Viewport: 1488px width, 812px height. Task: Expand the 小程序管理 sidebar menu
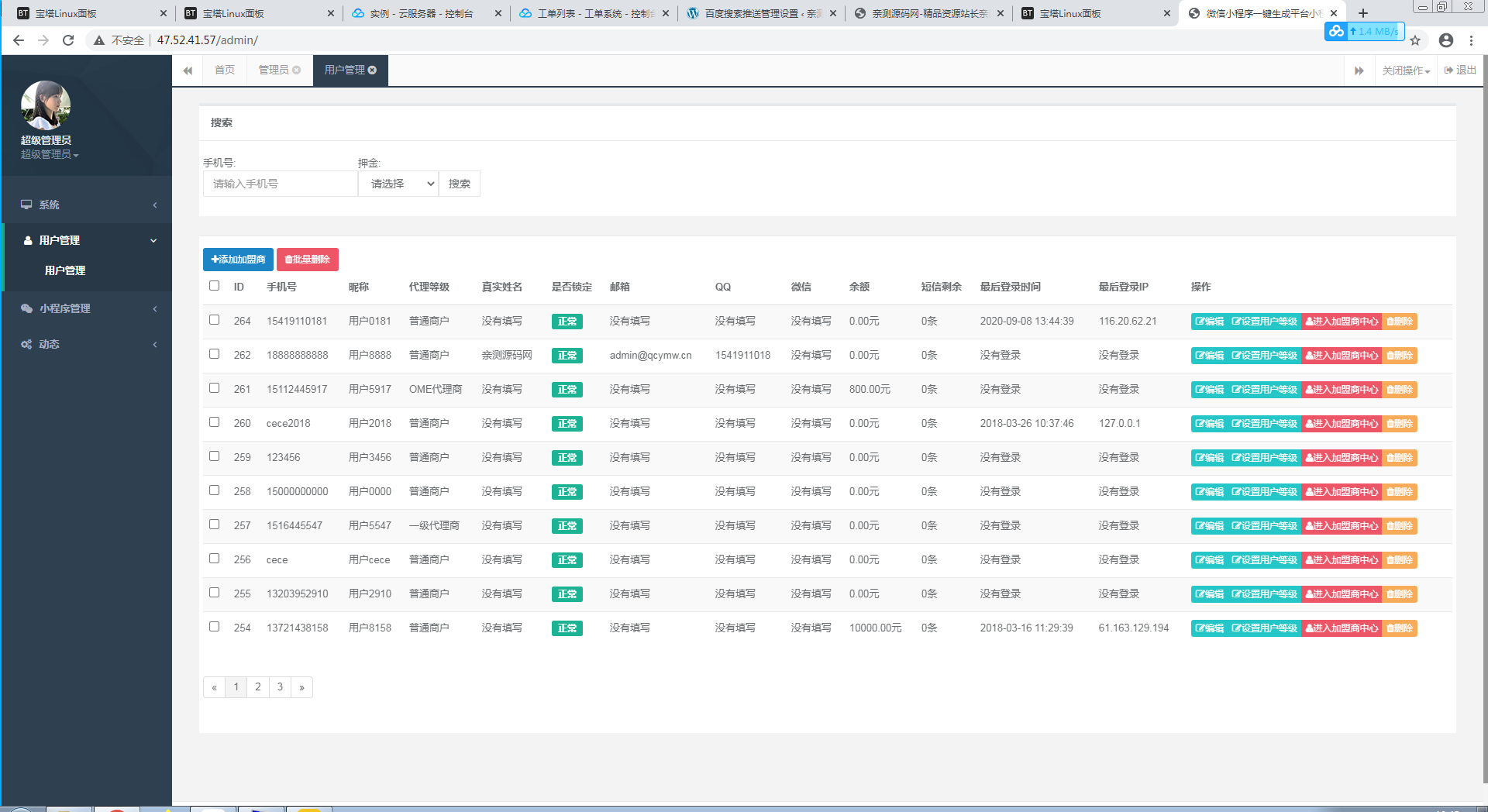(x=87, y=308)
